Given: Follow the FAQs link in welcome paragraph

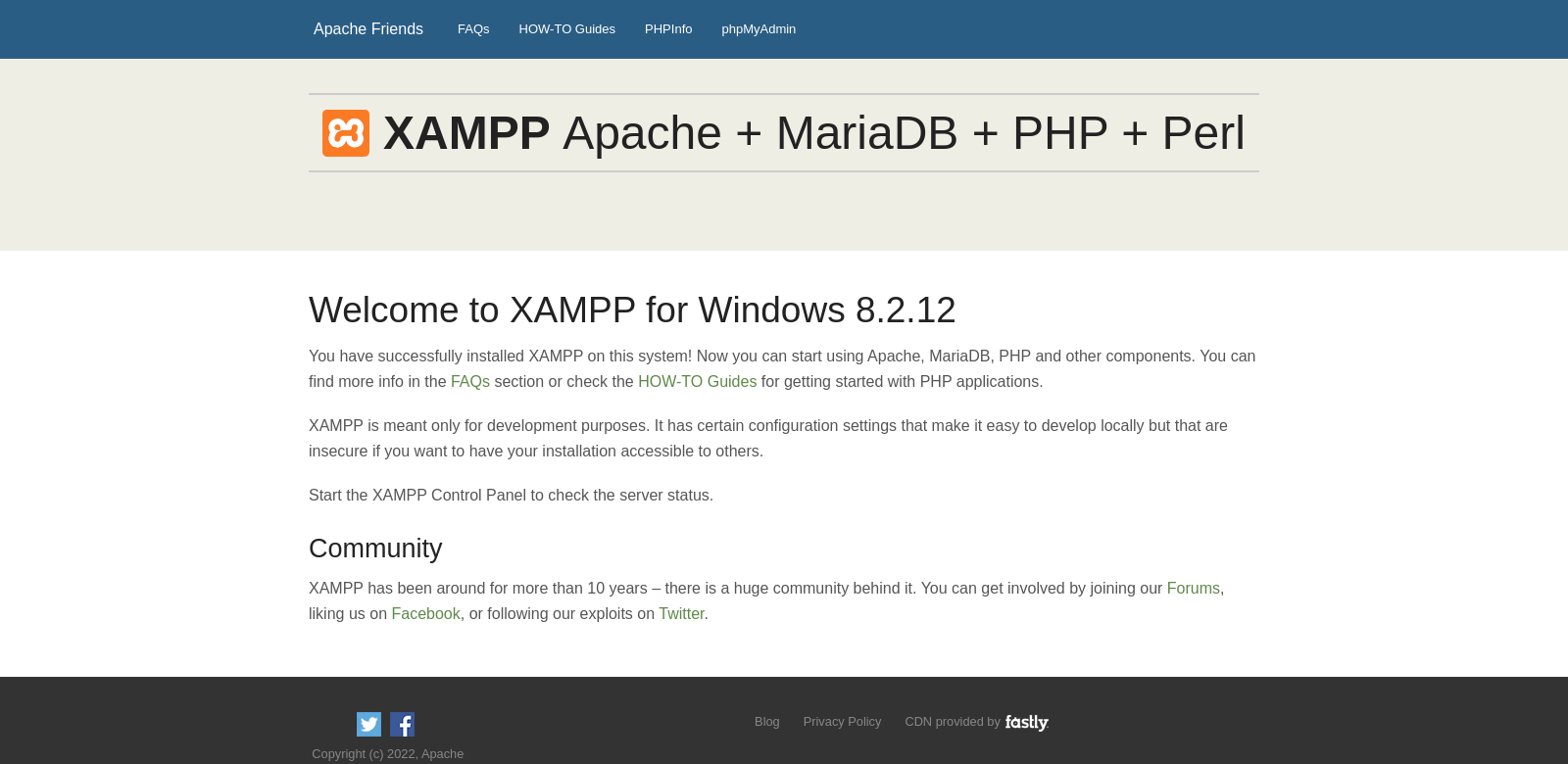Looking at the screenshot, I should 470,382.
